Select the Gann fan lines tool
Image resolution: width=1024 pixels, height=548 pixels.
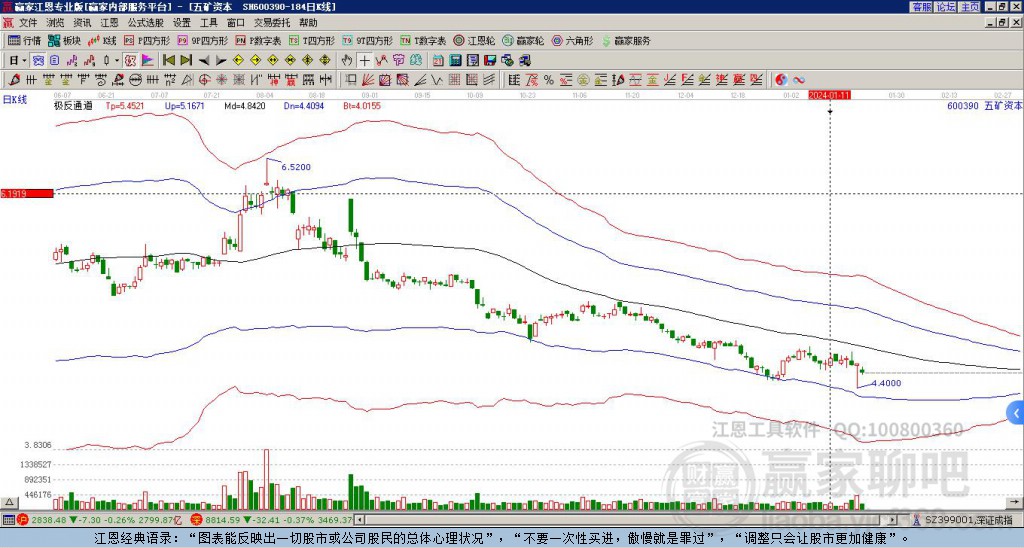coord(368,80)
